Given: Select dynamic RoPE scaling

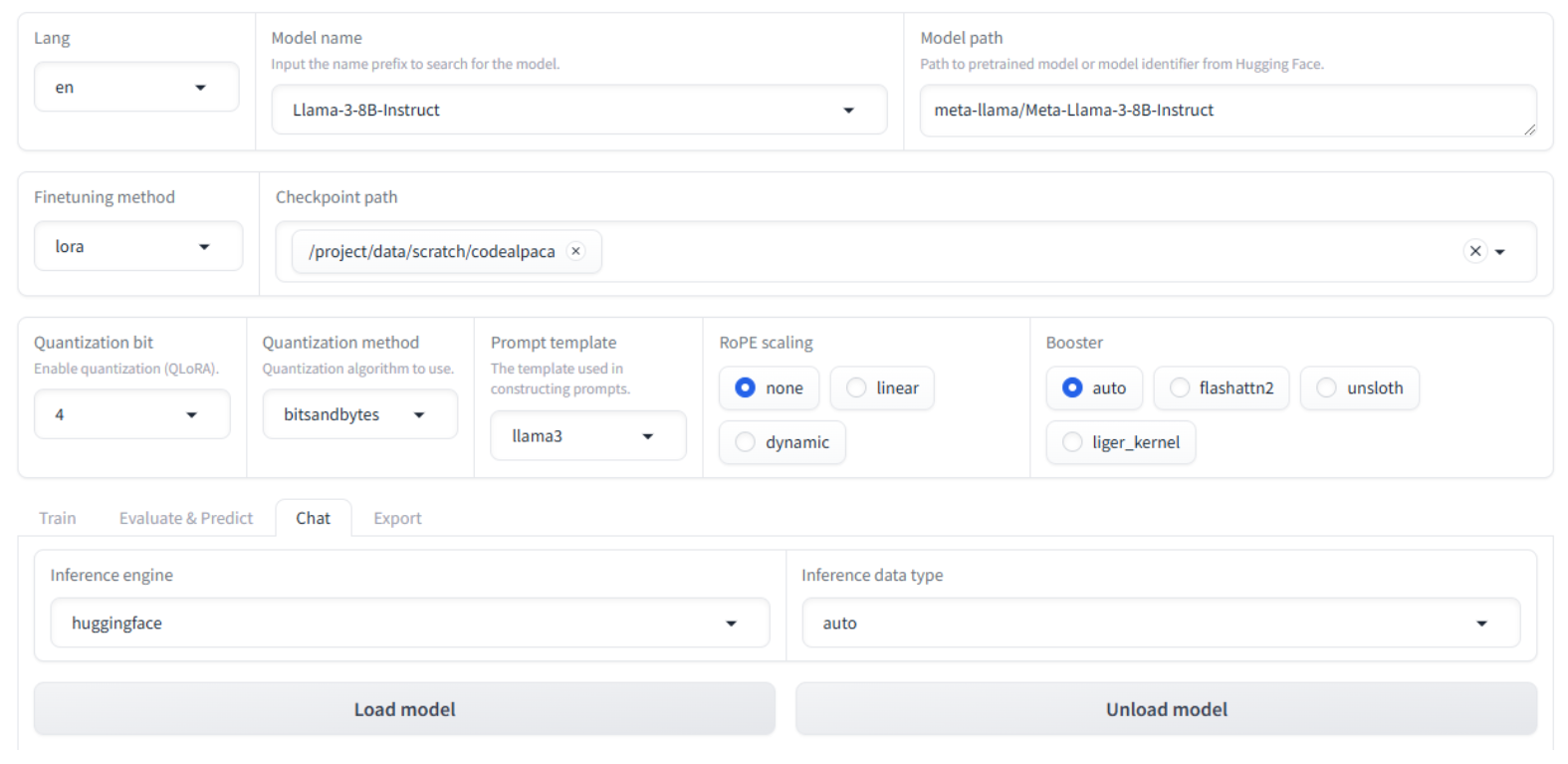Looking at the screenshot, I should click(745, 442).
